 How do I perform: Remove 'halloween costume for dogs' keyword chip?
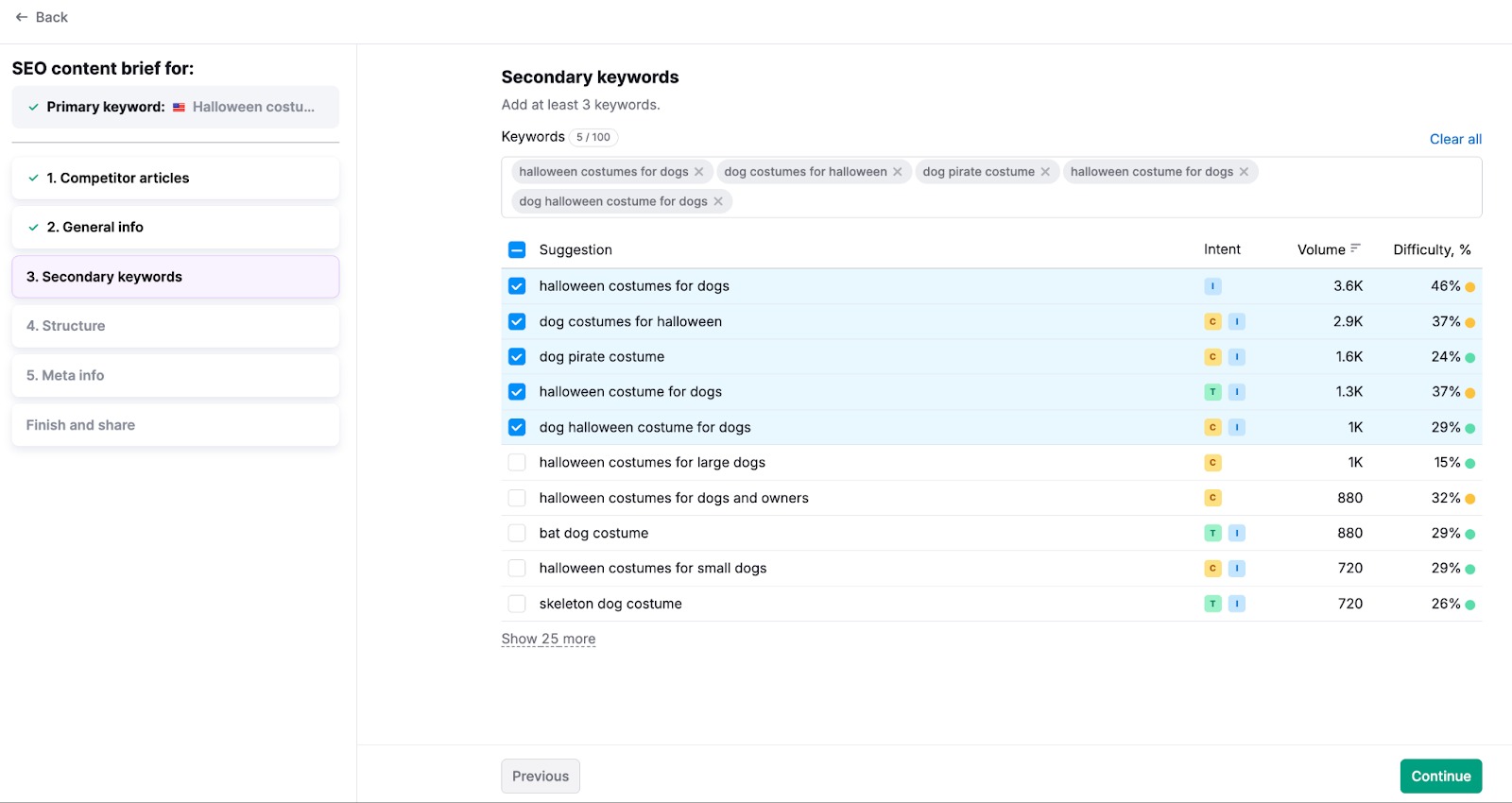1244,172
